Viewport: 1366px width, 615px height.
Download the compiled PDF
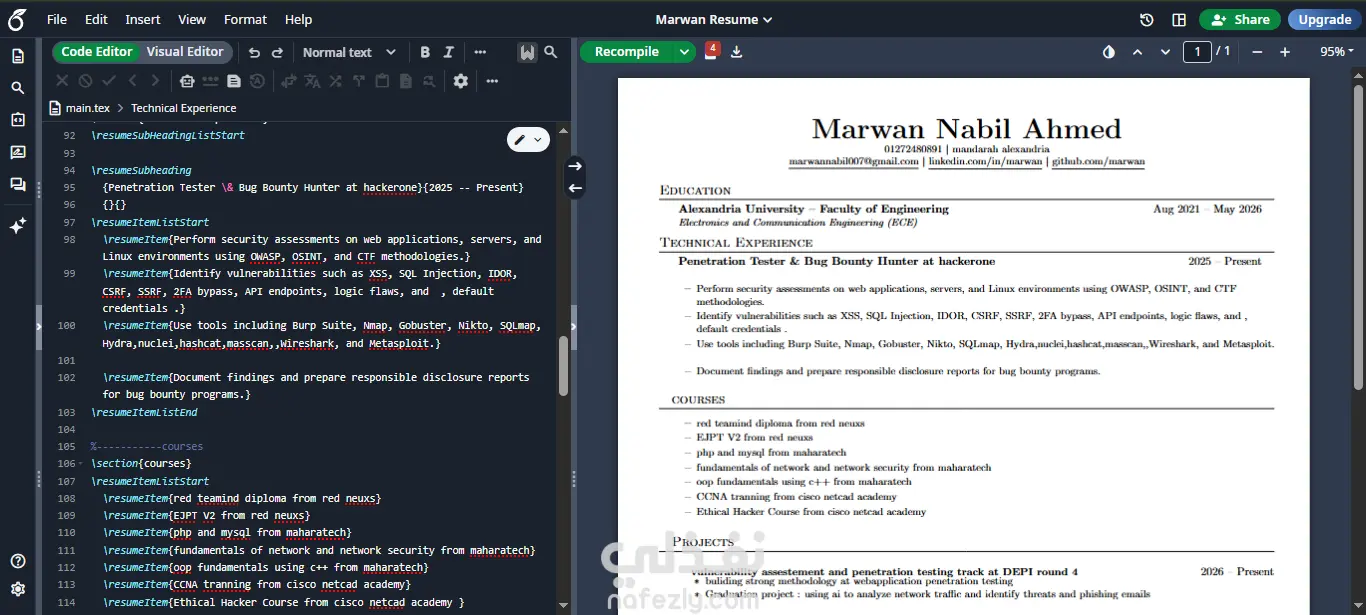pyautogui.click(x=737, y=52)
